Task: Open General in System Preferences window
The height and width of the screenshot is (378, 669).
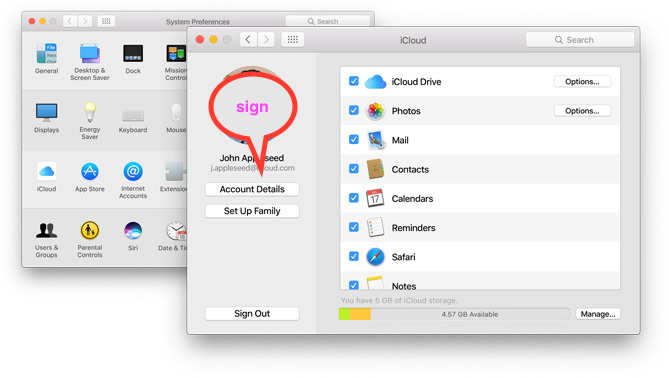Action: 47,58
